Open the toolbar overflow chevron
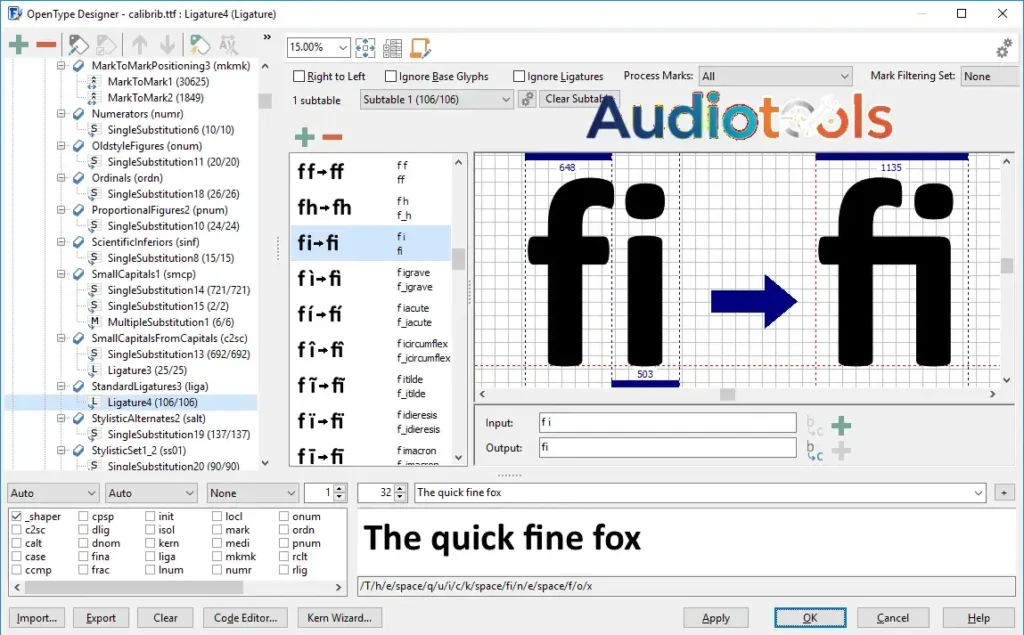1024x635 pixels. click(267, 37)
